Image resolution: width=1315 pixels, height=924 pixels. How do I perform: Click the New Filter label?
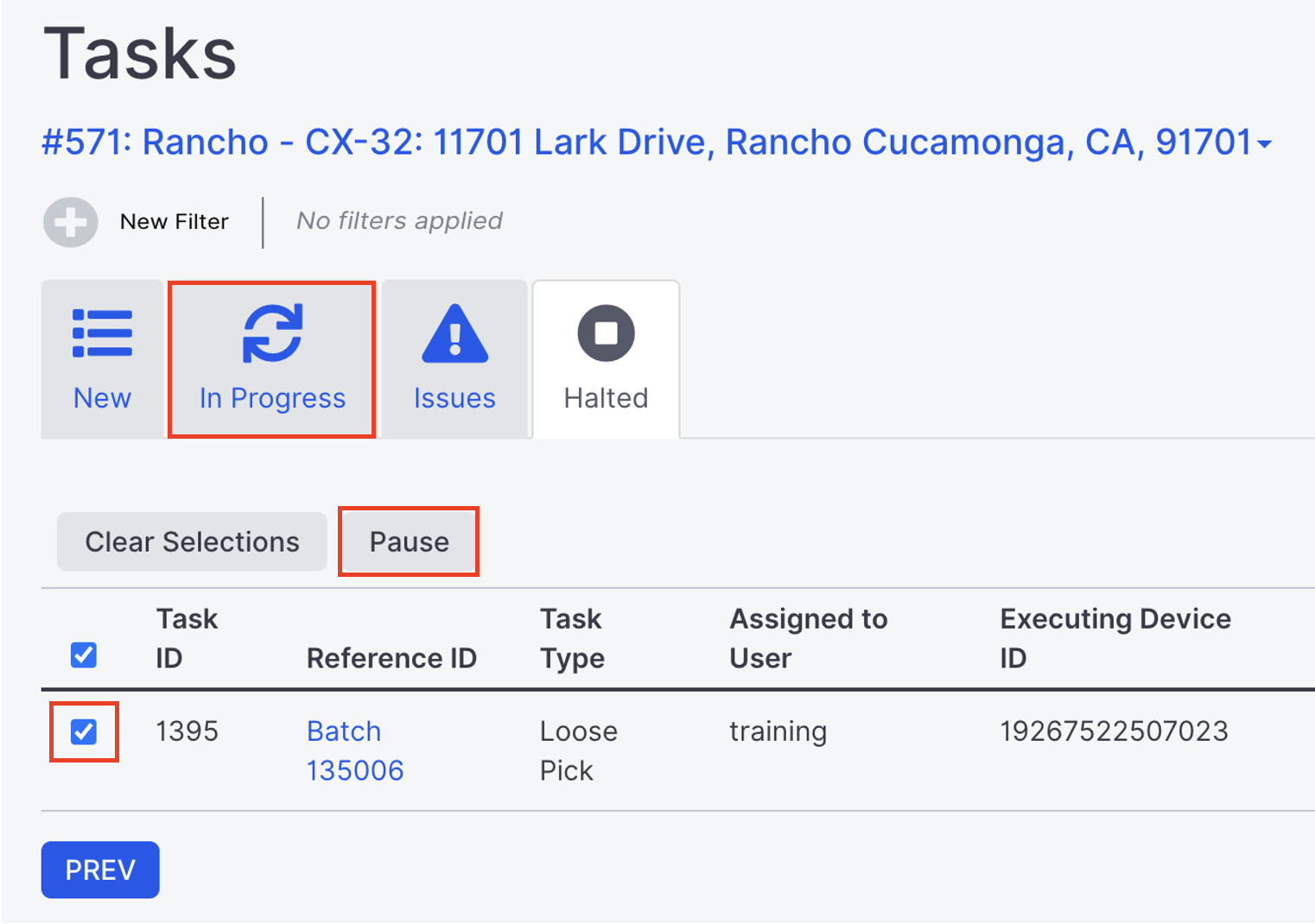click(174, 222)
